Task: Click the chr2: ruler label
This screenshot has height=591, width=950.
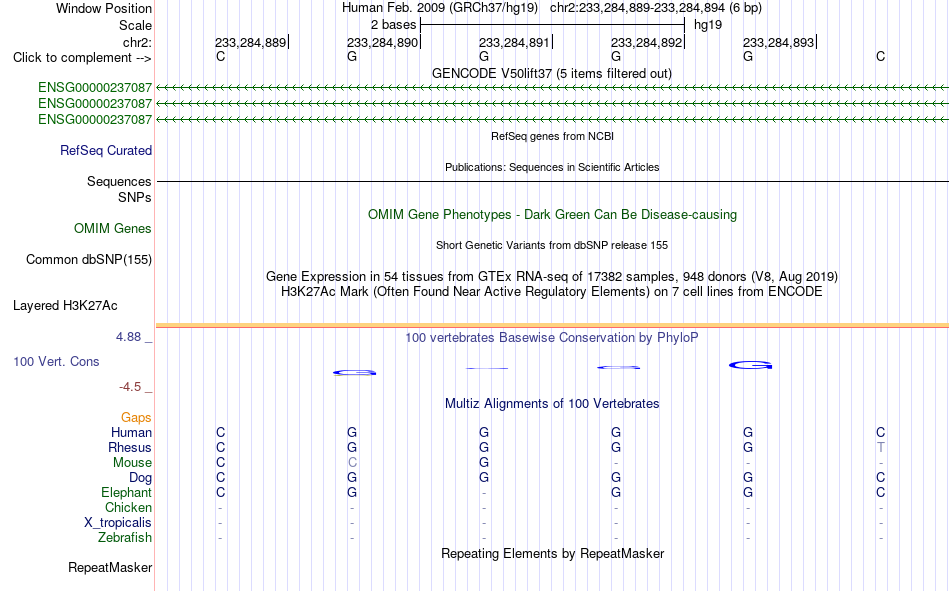Action: click(x=137, y=42)
